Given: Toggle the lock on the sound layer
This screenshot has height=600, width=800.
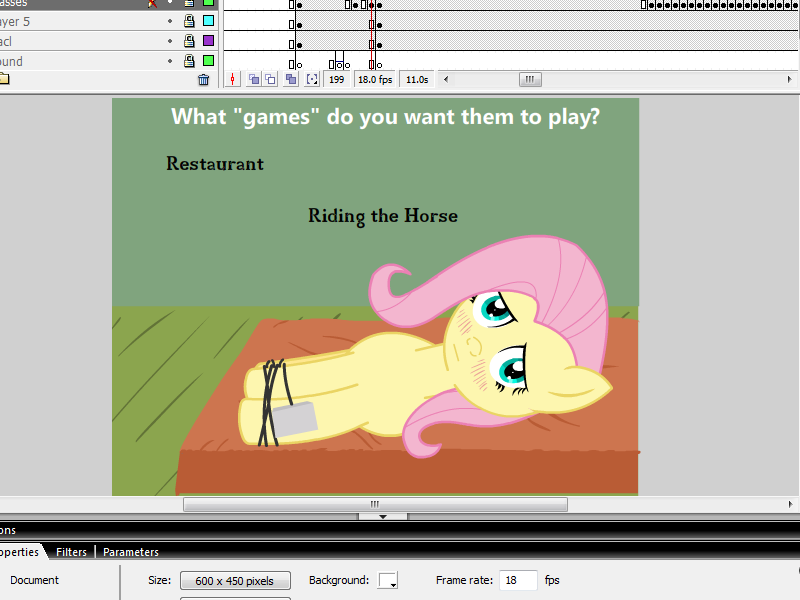Looking at the screenshot, I should point(188,61).
